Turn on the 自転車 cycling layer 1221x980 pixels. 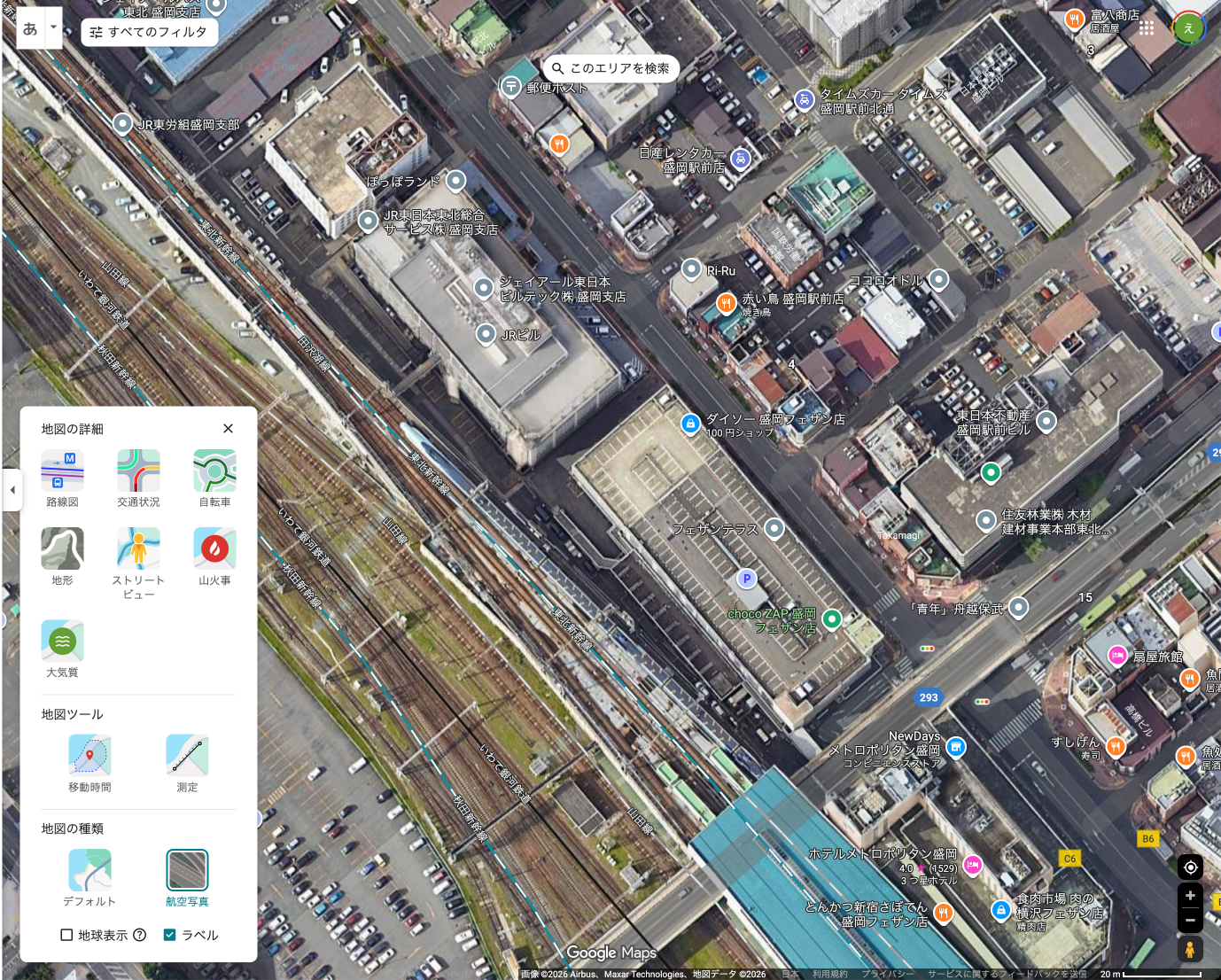(214, 471)
